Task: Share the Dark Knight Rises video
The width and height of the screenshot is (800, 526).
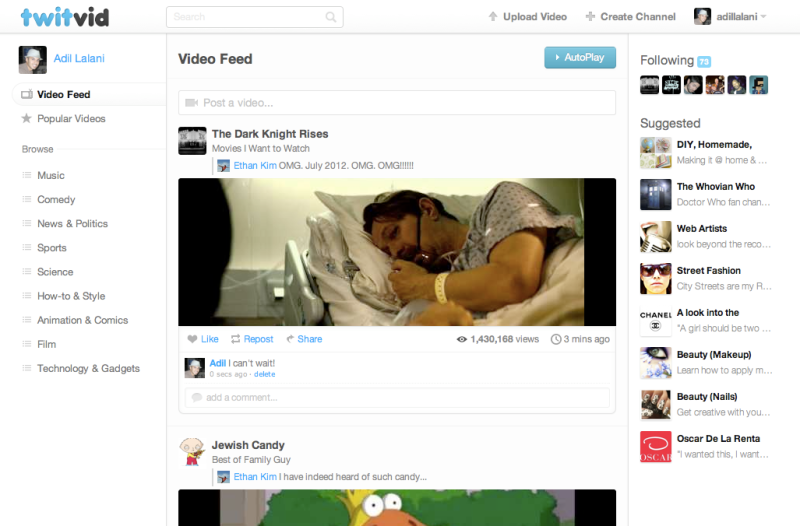Action: coord(304,339)
